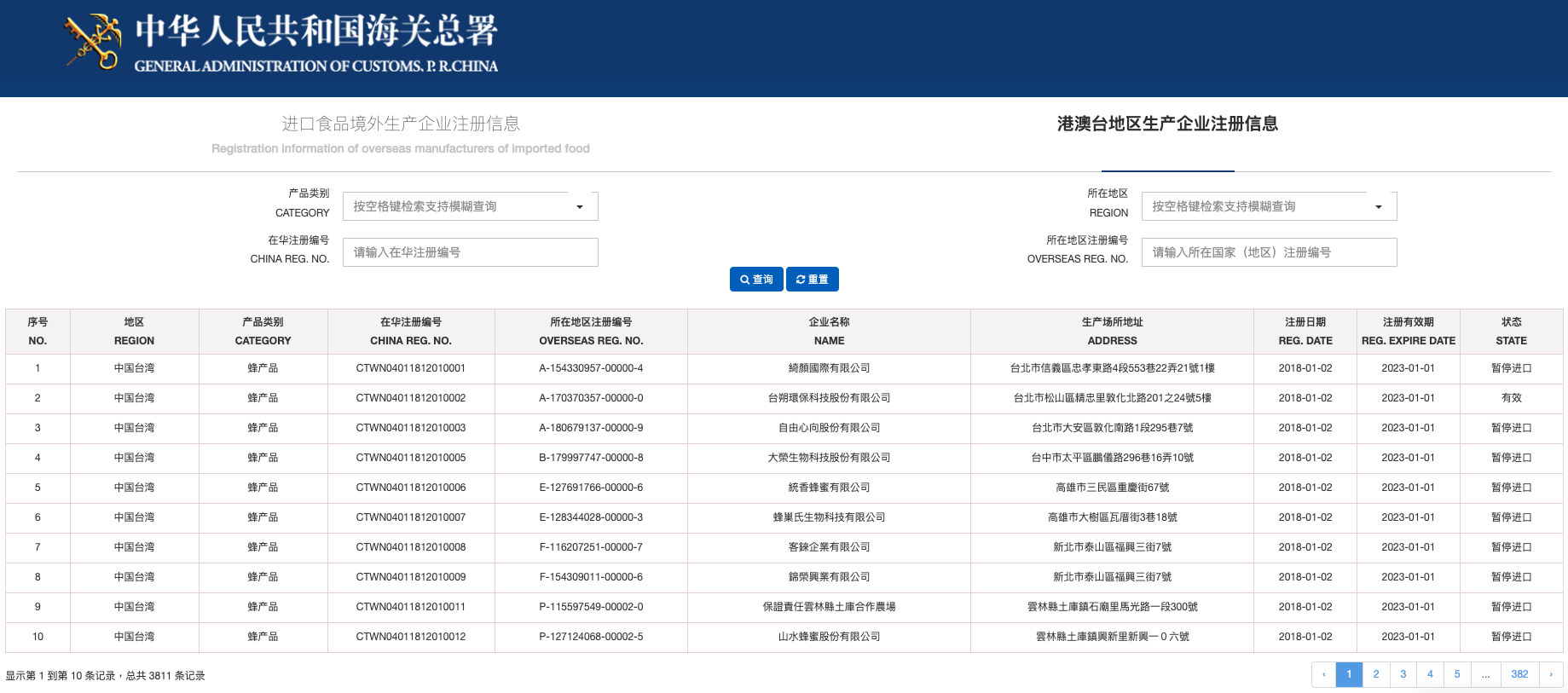
Task: Open page 5 of results
Action: coord(1457,674)
